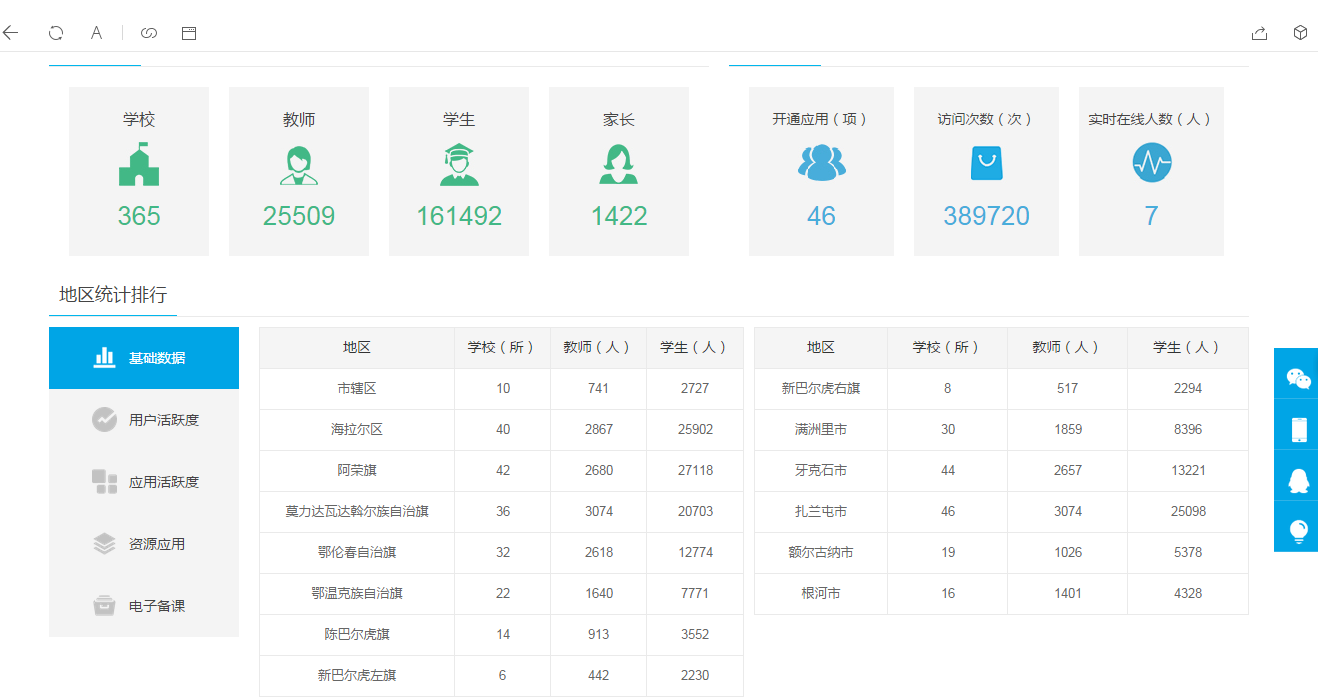Click the font size 'A' icon

point(96,33)
